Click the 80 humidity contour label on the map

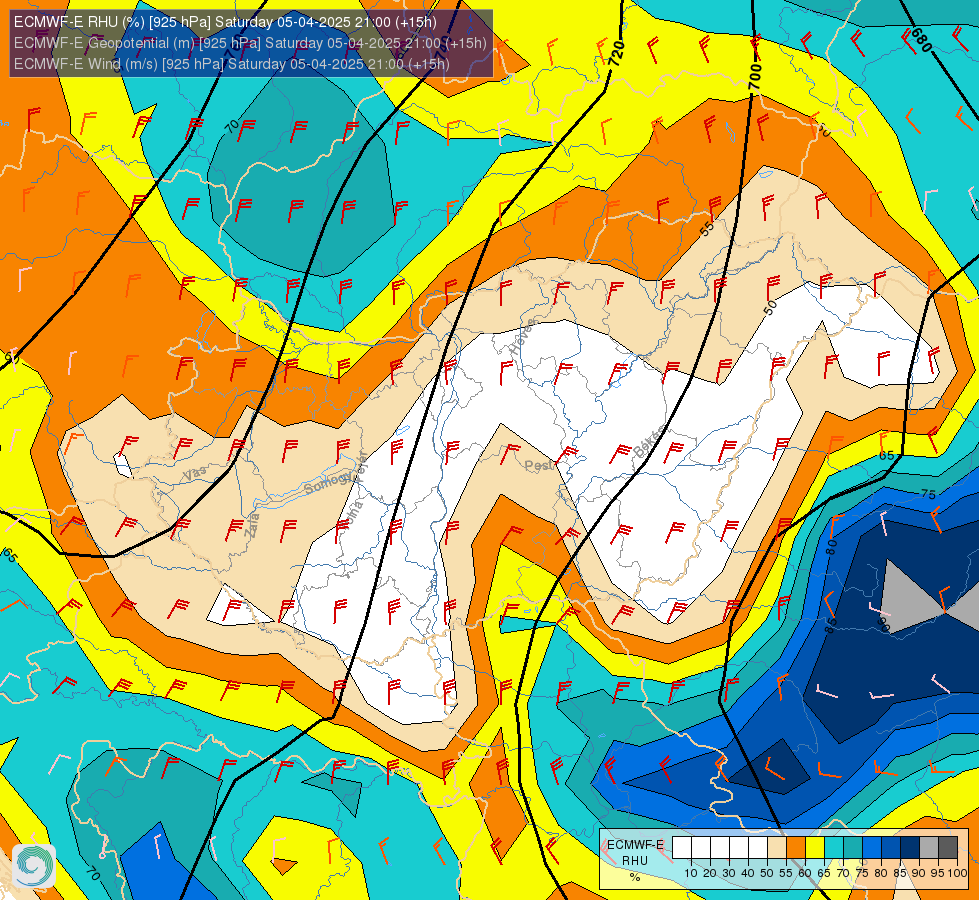pos(831,547)
